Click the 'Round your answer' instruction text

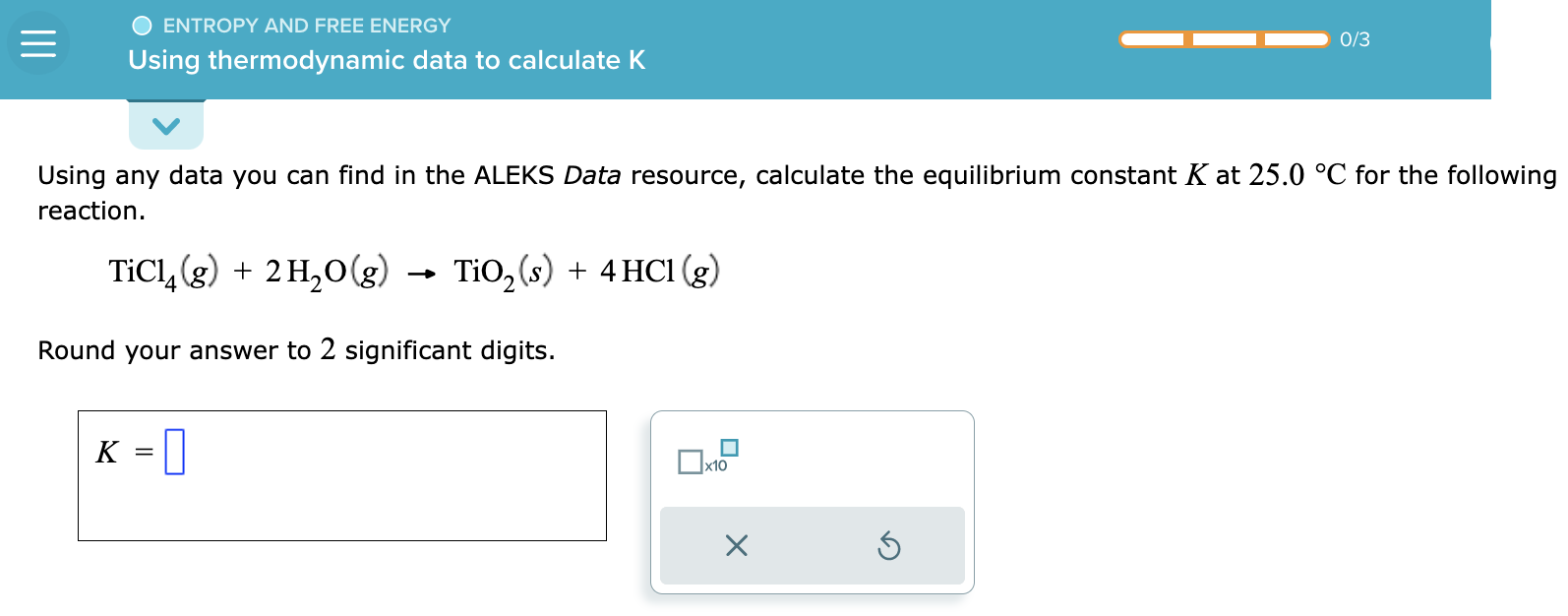pyautogui.click(x=295, y=350)
